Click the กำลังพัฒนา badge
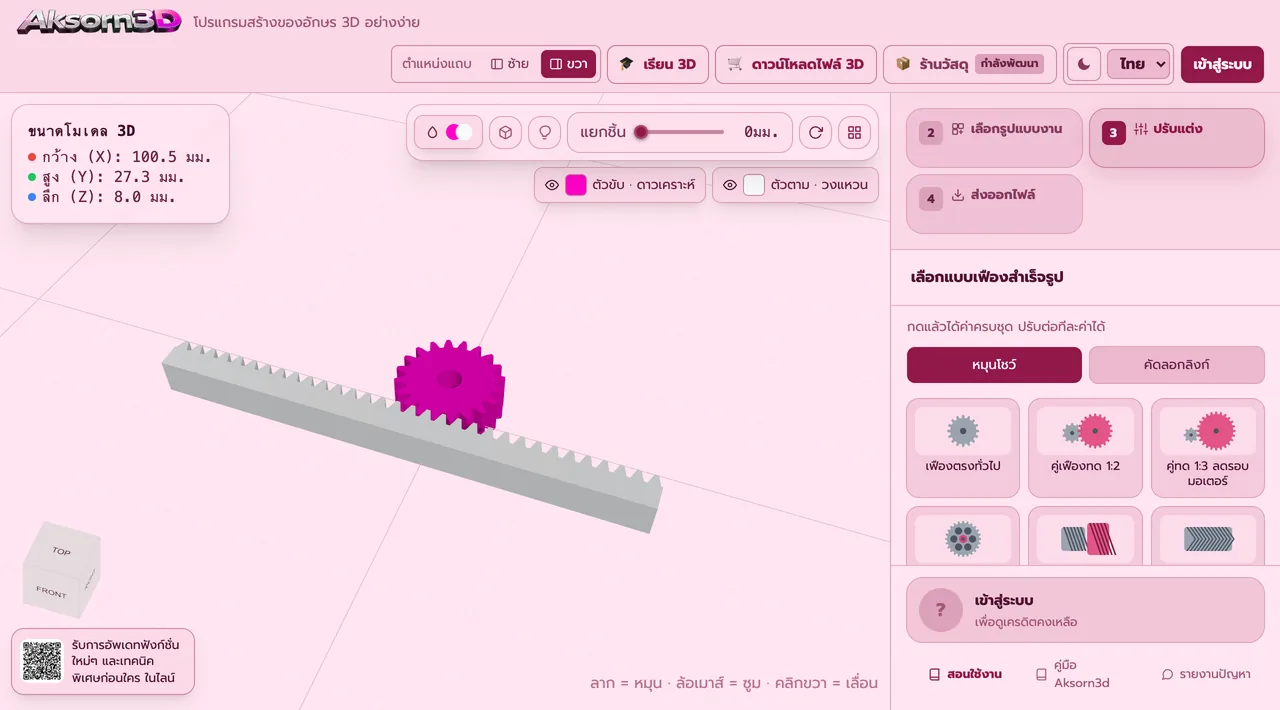The height and width of the screenshot is (710, 1280). pyautogui.click(x=1009, y=64)
